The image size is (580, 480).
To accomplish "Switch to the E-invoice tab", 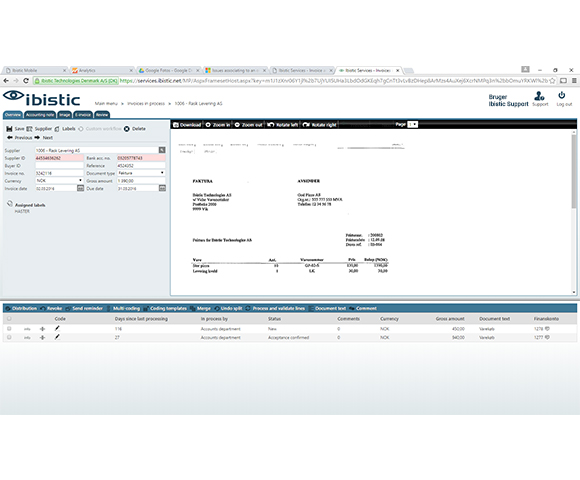I will pos(83,115).
